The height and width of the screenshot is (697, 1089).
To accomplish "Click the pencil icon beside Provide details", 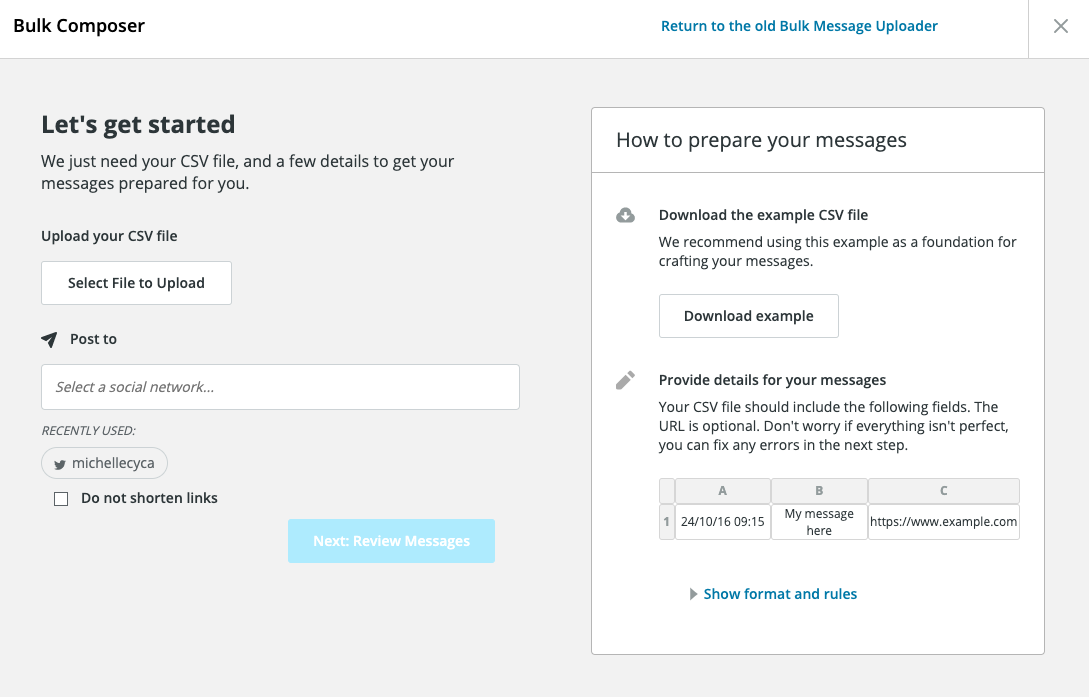I will [625, 380].
